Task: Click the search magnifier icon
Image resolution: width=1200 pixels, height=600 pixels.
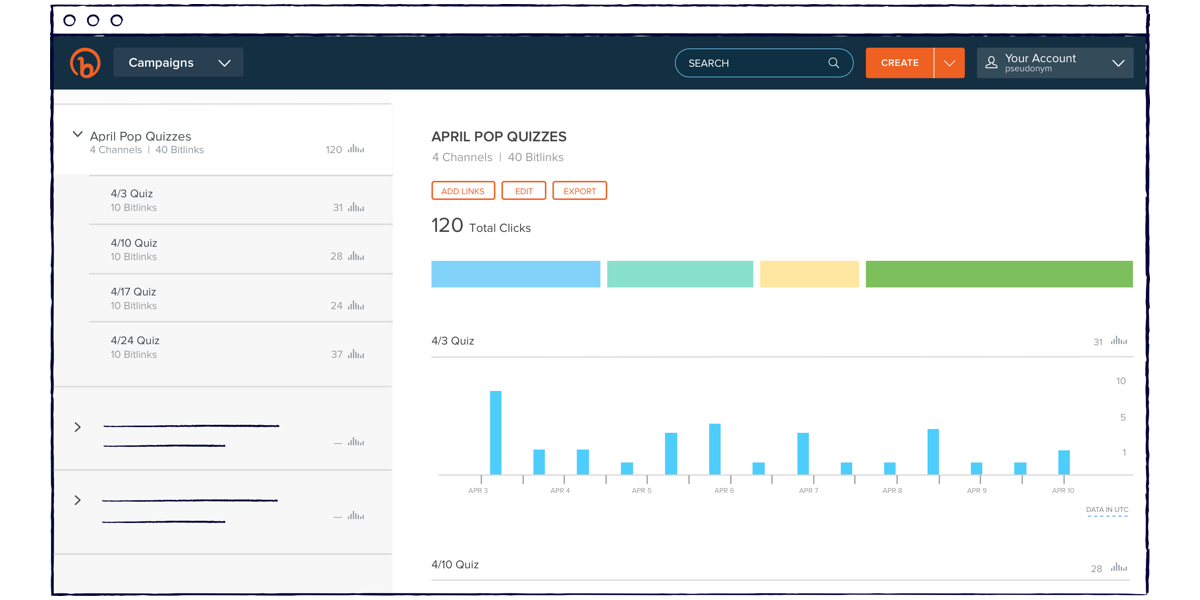Action: tap(834, 63)
